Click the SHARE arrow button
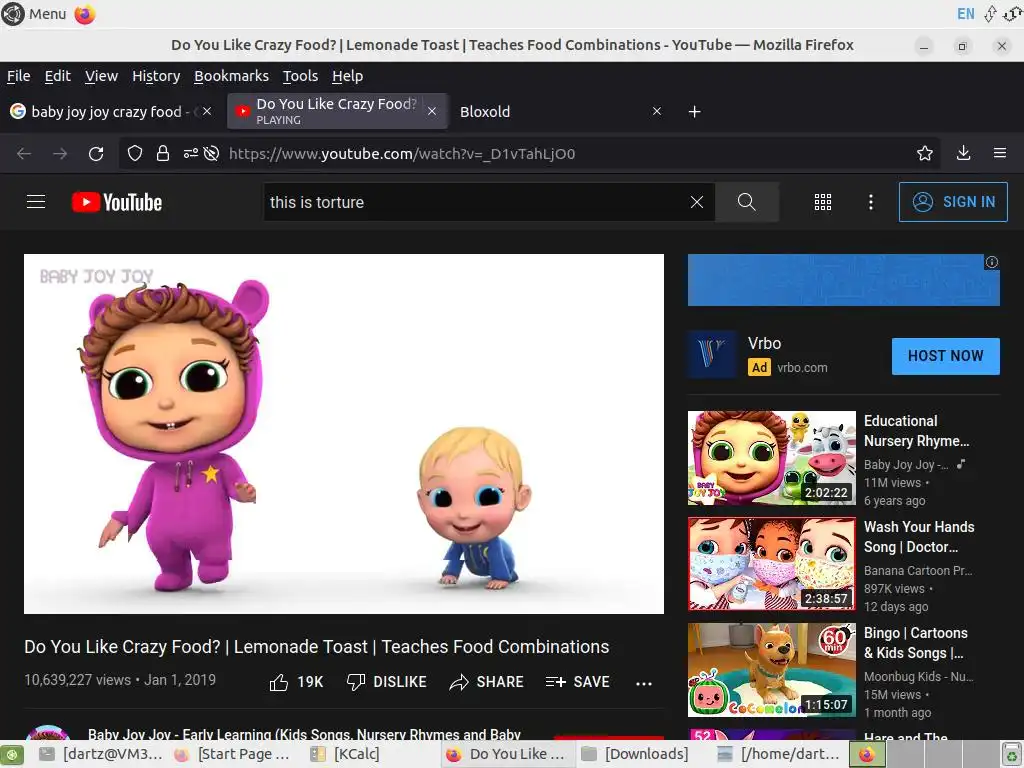1024x768 pixels. point(487,682)
